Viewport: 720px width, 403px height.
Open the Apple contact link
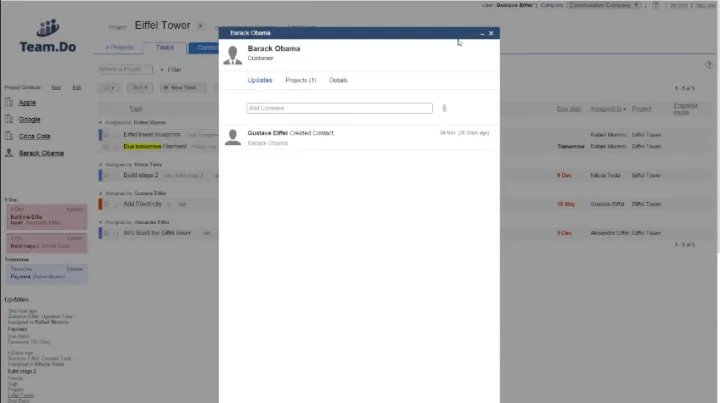point(27,103)
